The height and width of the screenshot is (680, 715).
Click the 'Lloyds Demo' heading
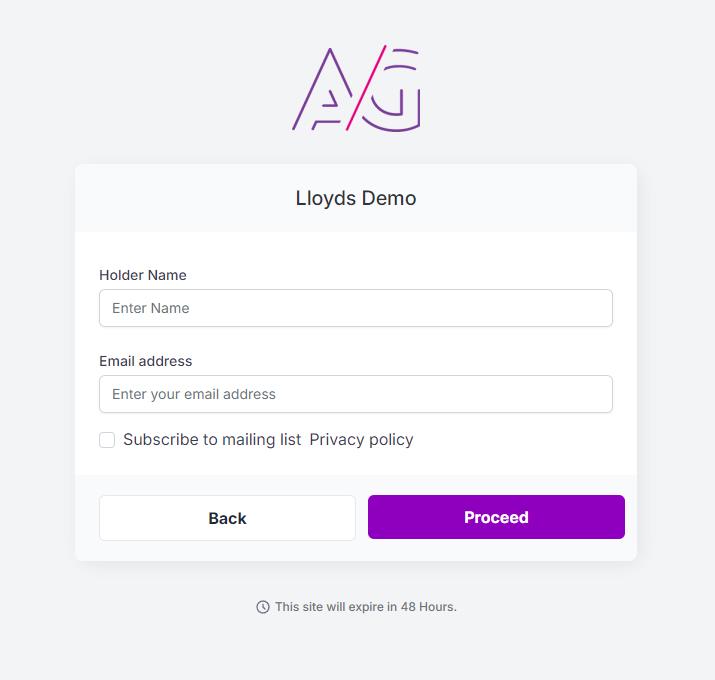pyautogui.click(x=356, y=198)
